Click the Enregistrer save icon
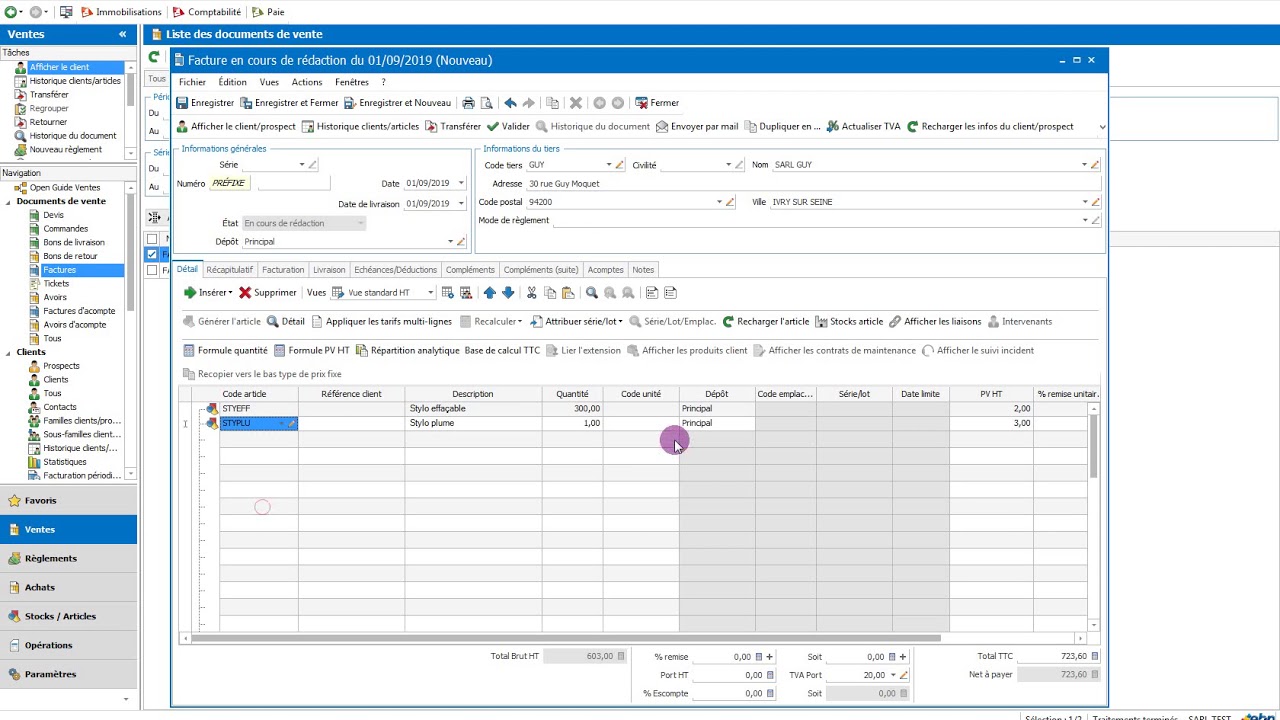 pyautogui.click(x=183, y=103)
